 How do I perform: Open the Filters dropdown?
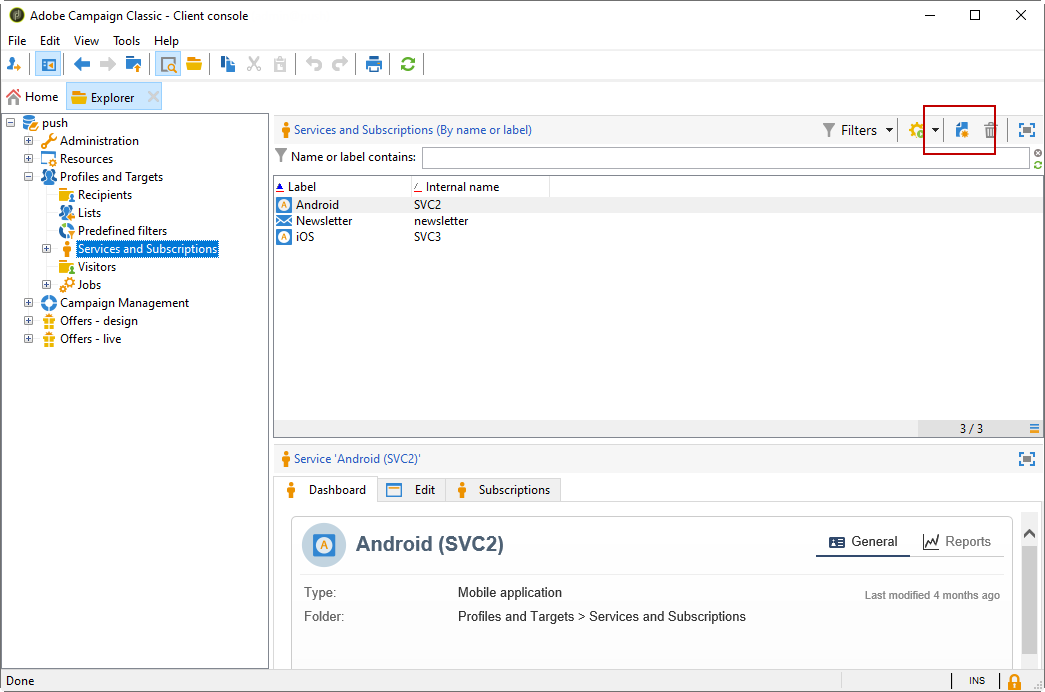[x=858, y=130]
